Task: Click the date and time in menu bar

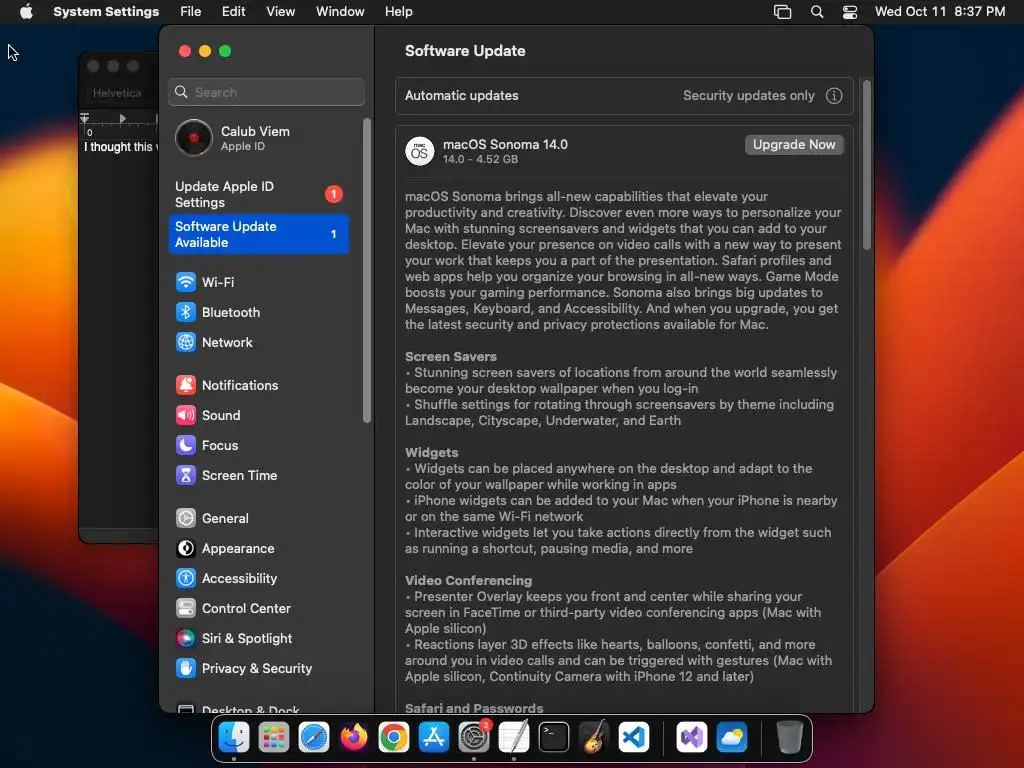Action: (940, 12)
